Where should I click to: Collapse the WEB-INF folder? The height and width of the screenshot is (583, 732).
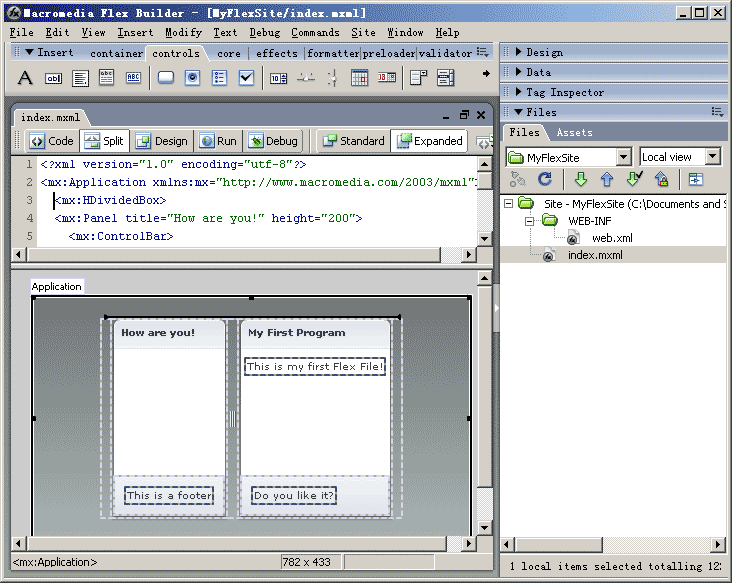[x=529, y=221]
